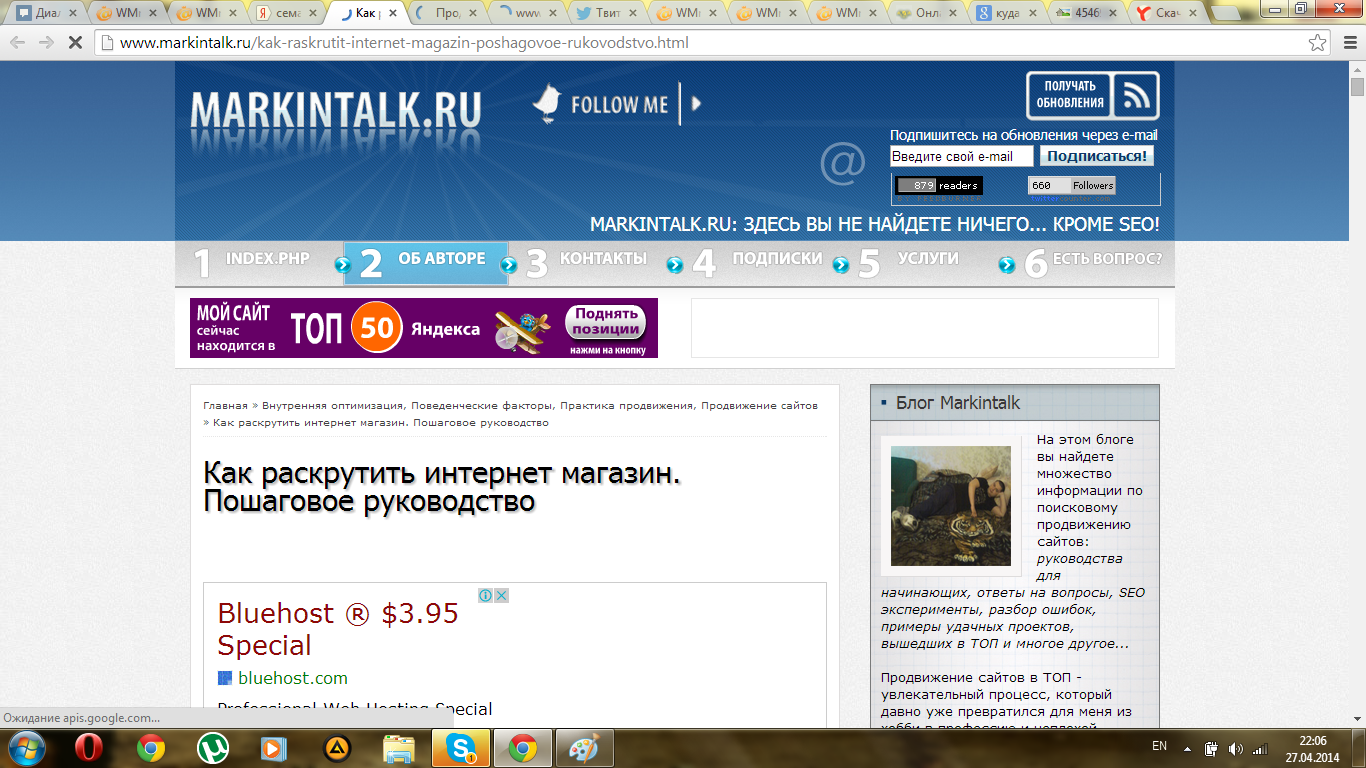Open the EN language selector
1366x768 pixels.
click(x=1160, y=746)
